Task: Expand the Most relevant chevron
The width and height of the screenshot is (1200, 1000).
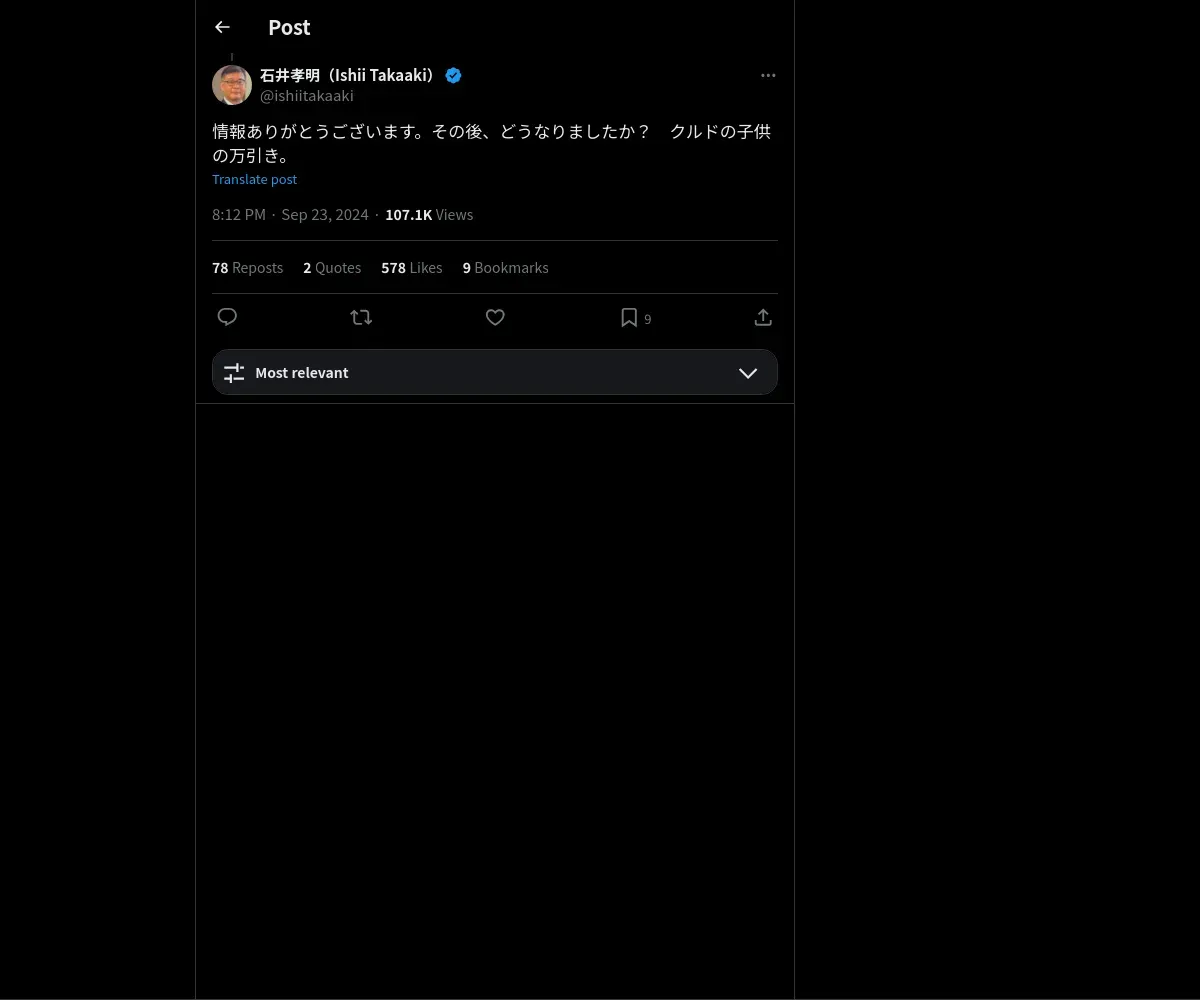Action: pyautogui.click(x=748, y=372)
